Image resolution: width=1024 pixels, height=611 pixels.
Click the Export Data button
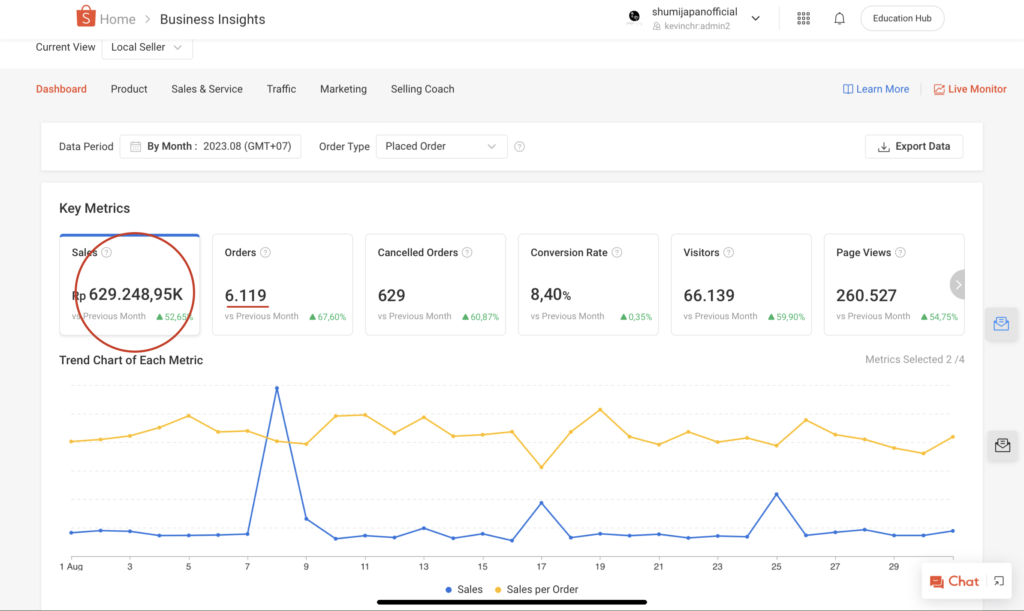coord(913,146)
